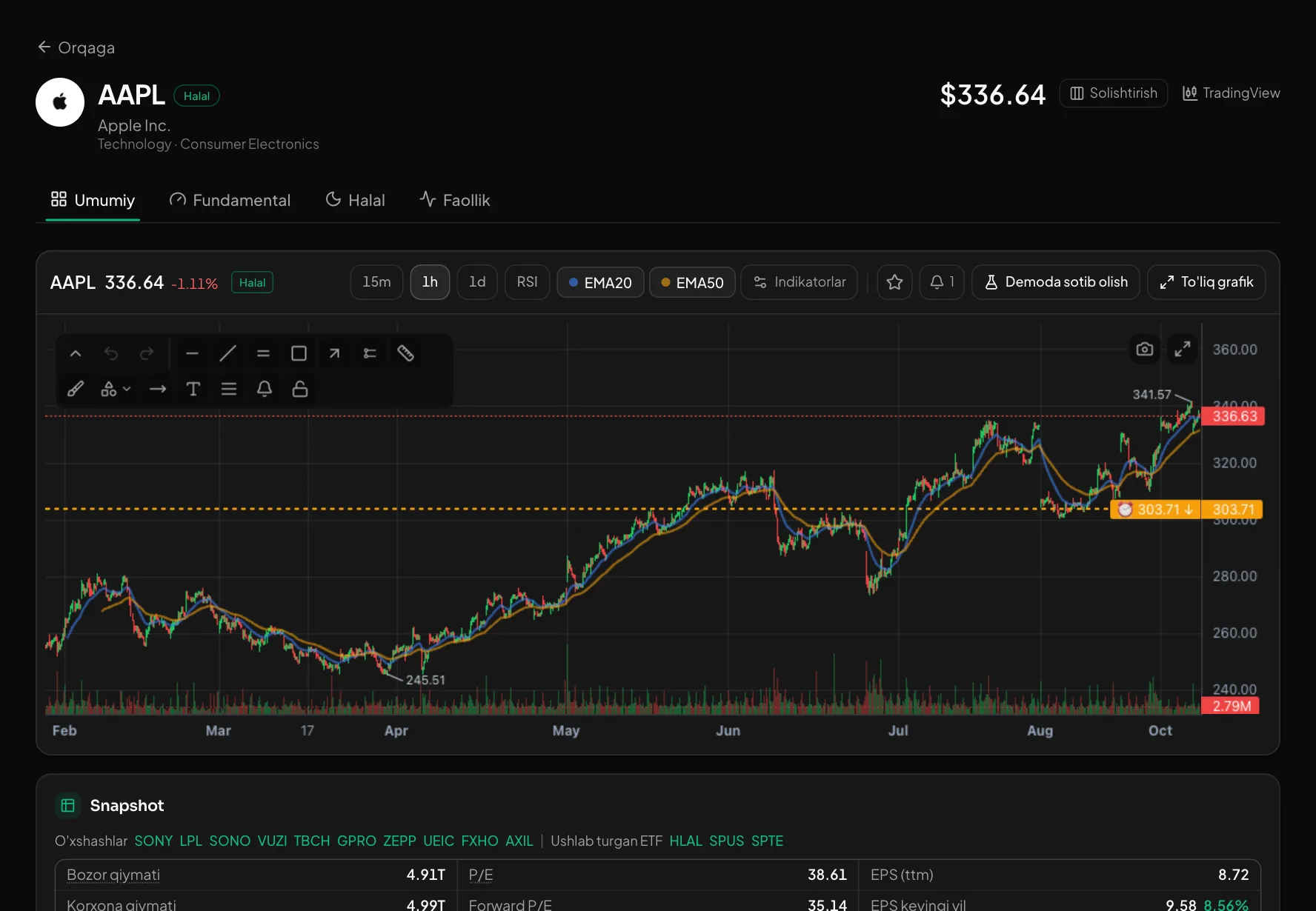Add AAPL to favorites with star icon
The height and width of the screenshot is (911, 1316).
(894, 282)
